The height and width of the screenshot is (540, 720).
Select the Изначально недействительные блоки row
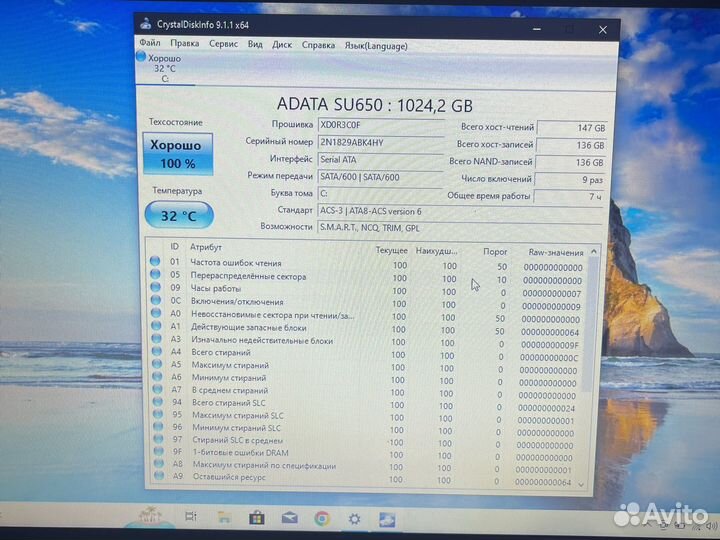(366, 342)
